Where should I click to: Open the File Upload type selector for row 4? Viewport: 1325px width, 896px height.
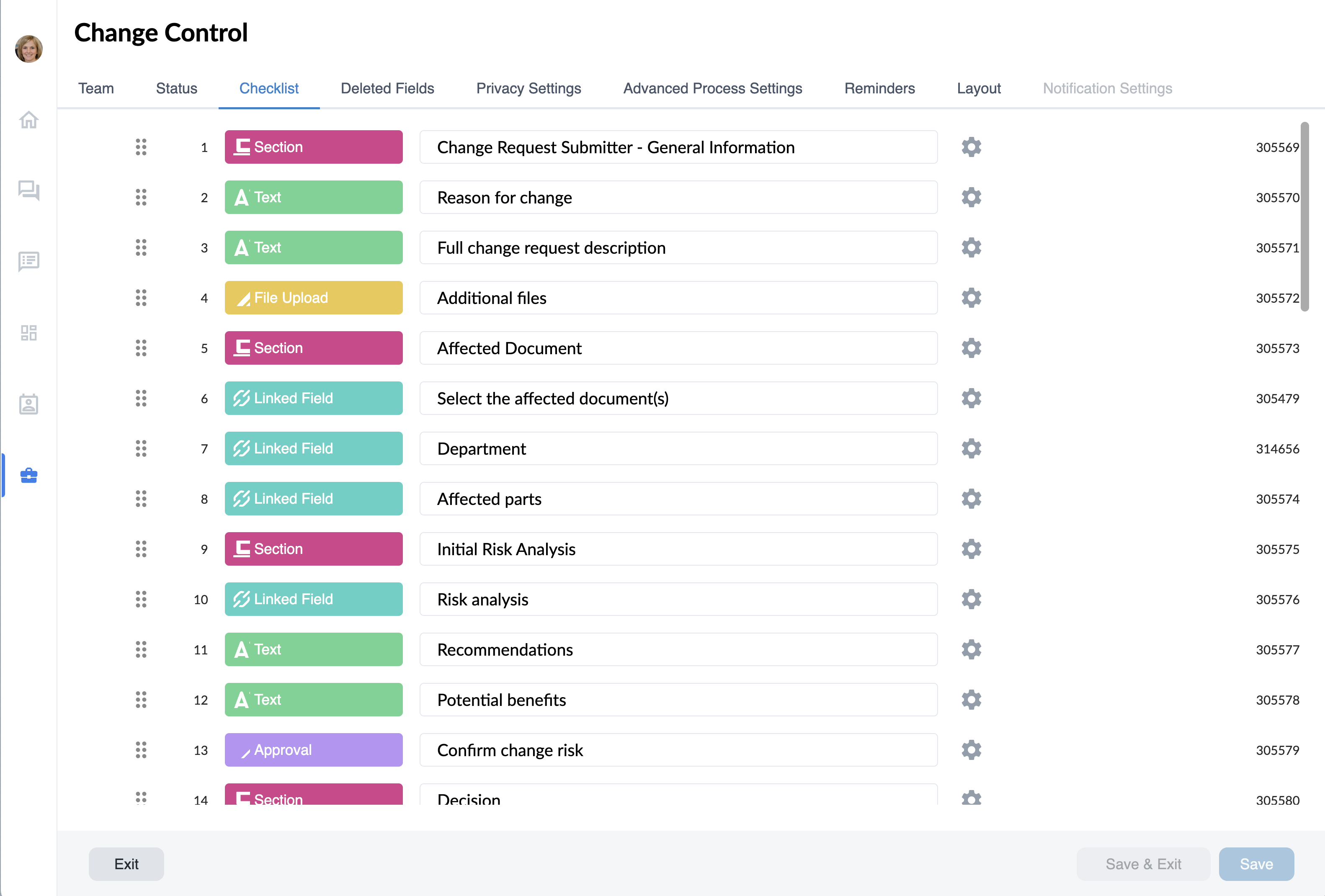click(x=314, y=298)
